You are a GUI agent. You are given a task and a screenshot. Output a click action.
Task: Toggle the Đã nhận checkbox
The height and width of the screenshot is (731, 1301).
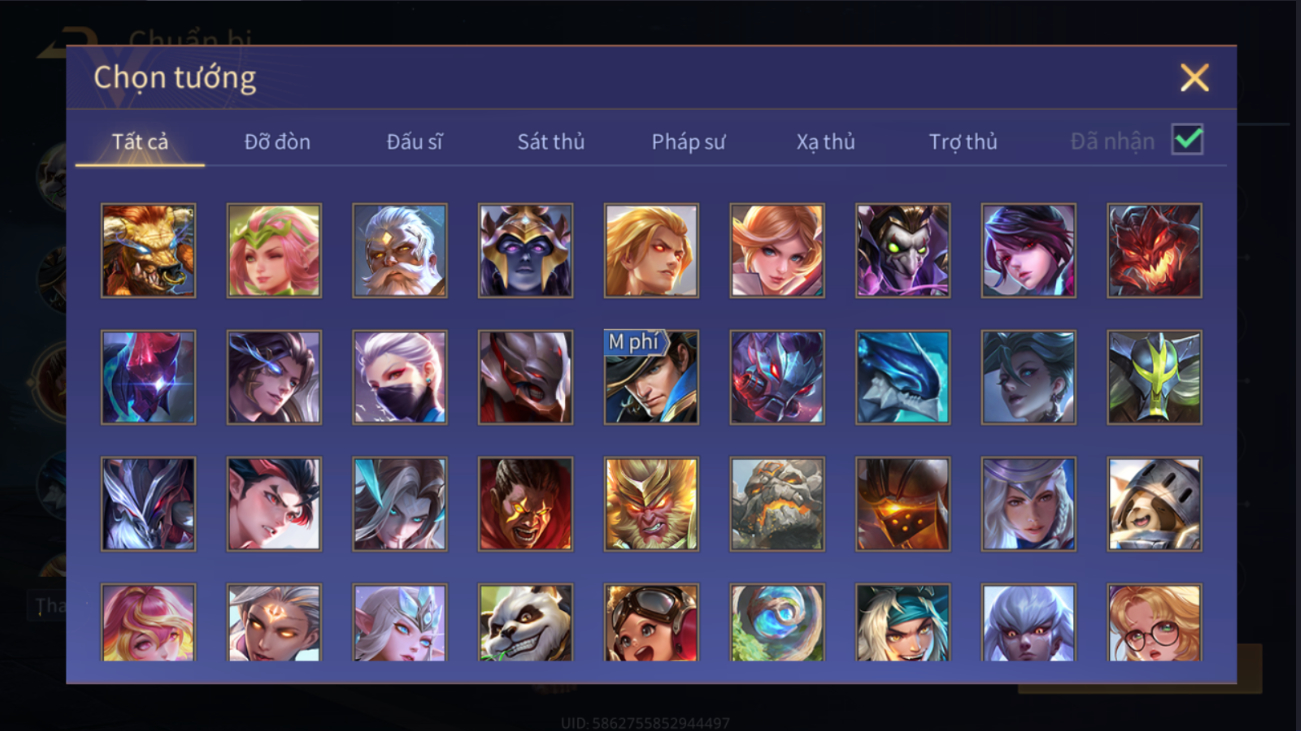click(x=1187, y=140)
